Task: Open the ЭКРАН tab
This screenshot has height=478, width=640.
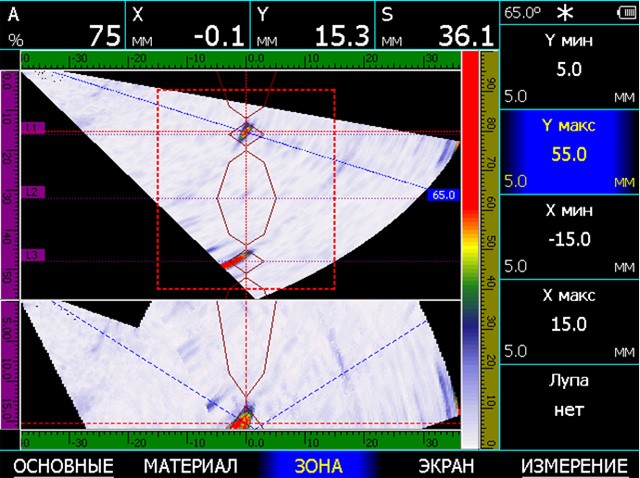Action: coord(446,466)
